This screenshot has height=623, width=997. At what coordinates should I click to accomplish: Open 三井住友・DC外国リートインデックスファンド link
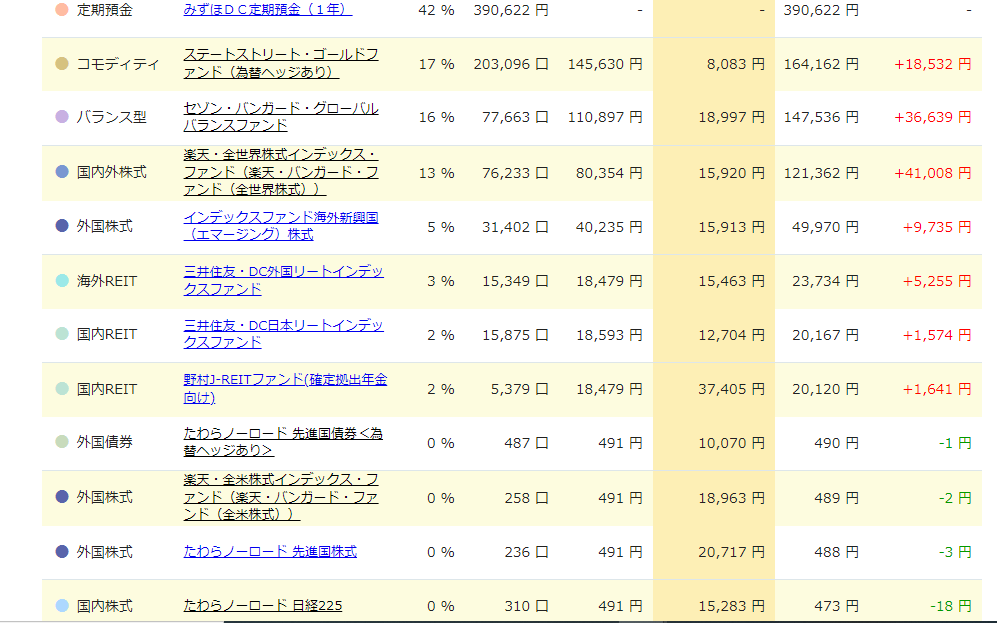(x=283, y=280)
